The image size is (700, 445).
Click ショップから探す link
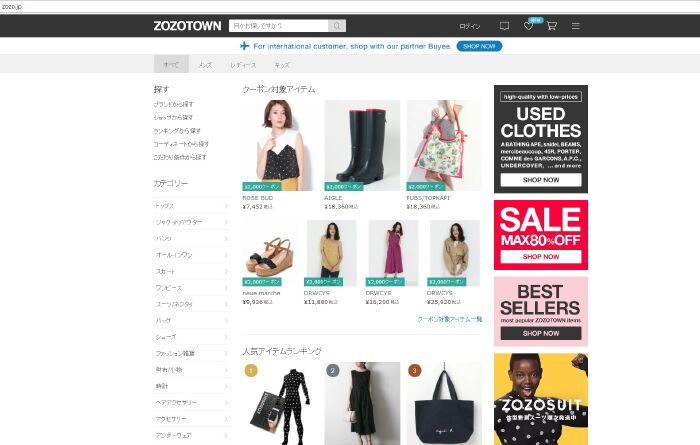(173, 117)
